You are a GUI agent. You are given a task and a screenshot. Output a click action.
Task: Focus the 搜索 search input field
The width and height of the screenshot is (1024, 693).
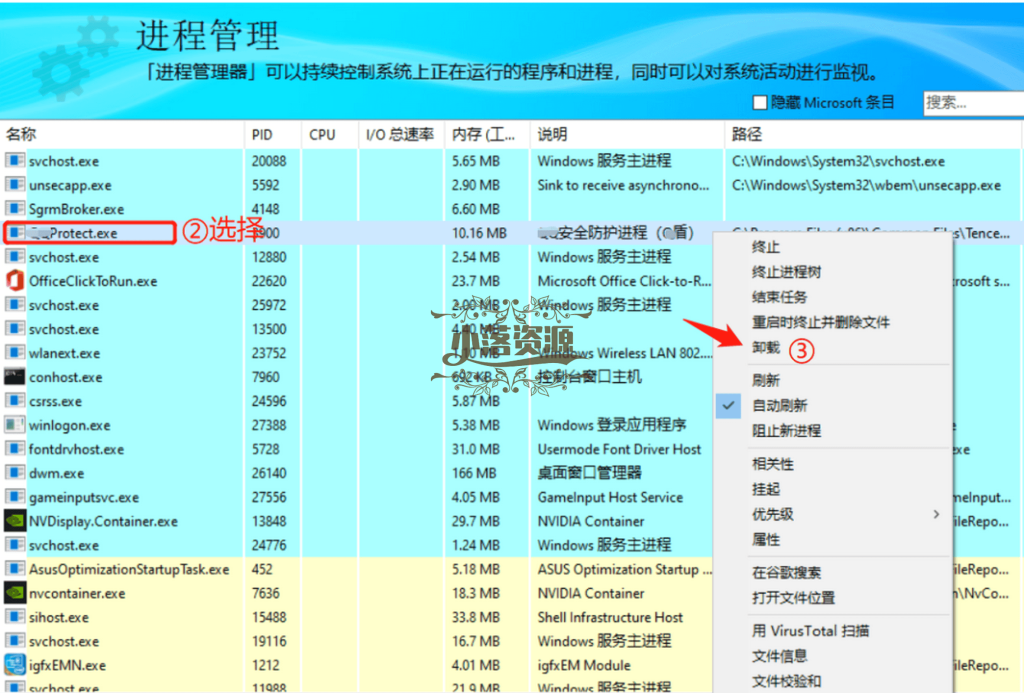click(973, 103)
